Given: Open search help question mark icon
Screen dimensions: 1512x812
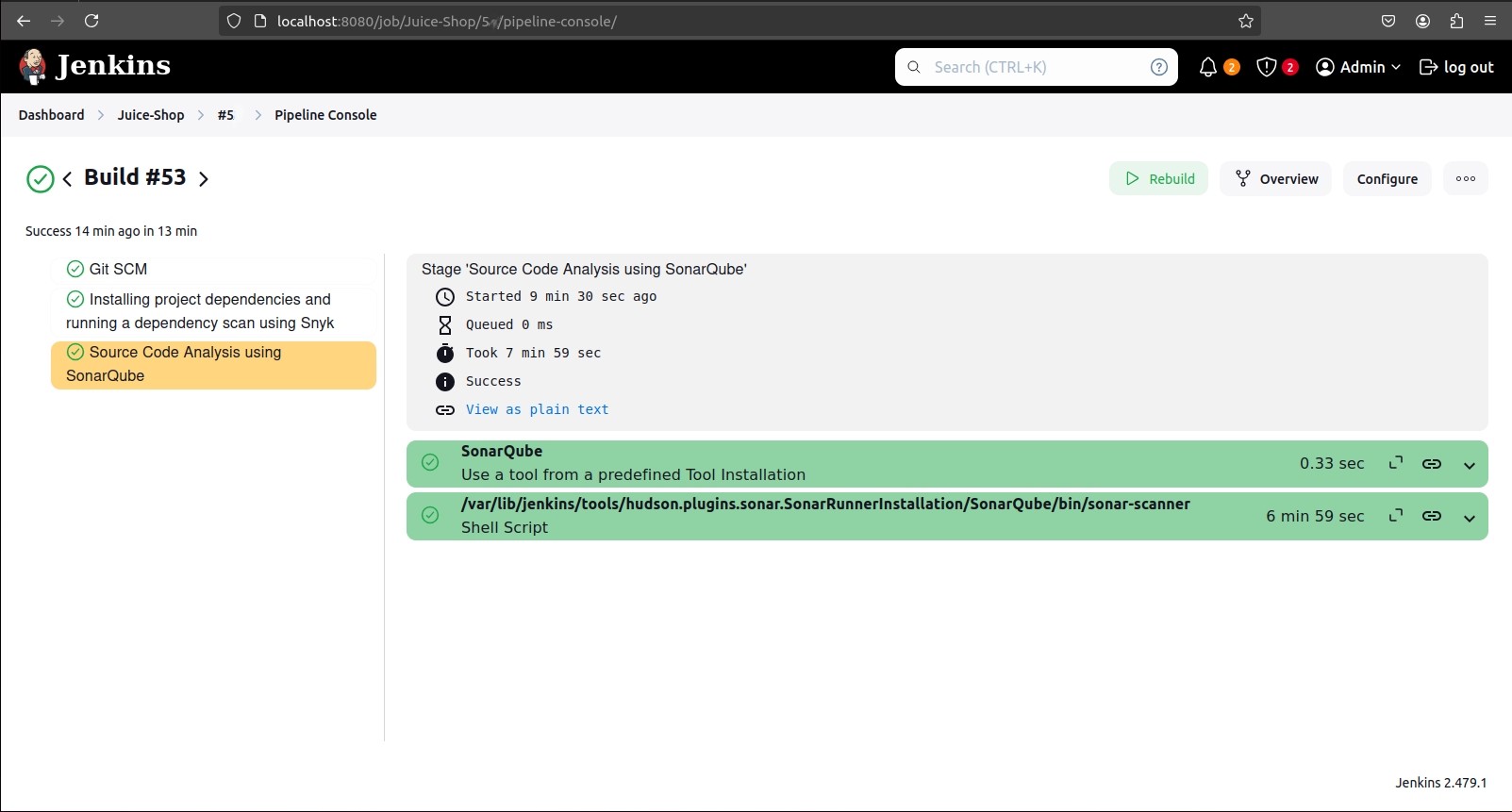Looking at the screenshot, I should point(1159,67).
